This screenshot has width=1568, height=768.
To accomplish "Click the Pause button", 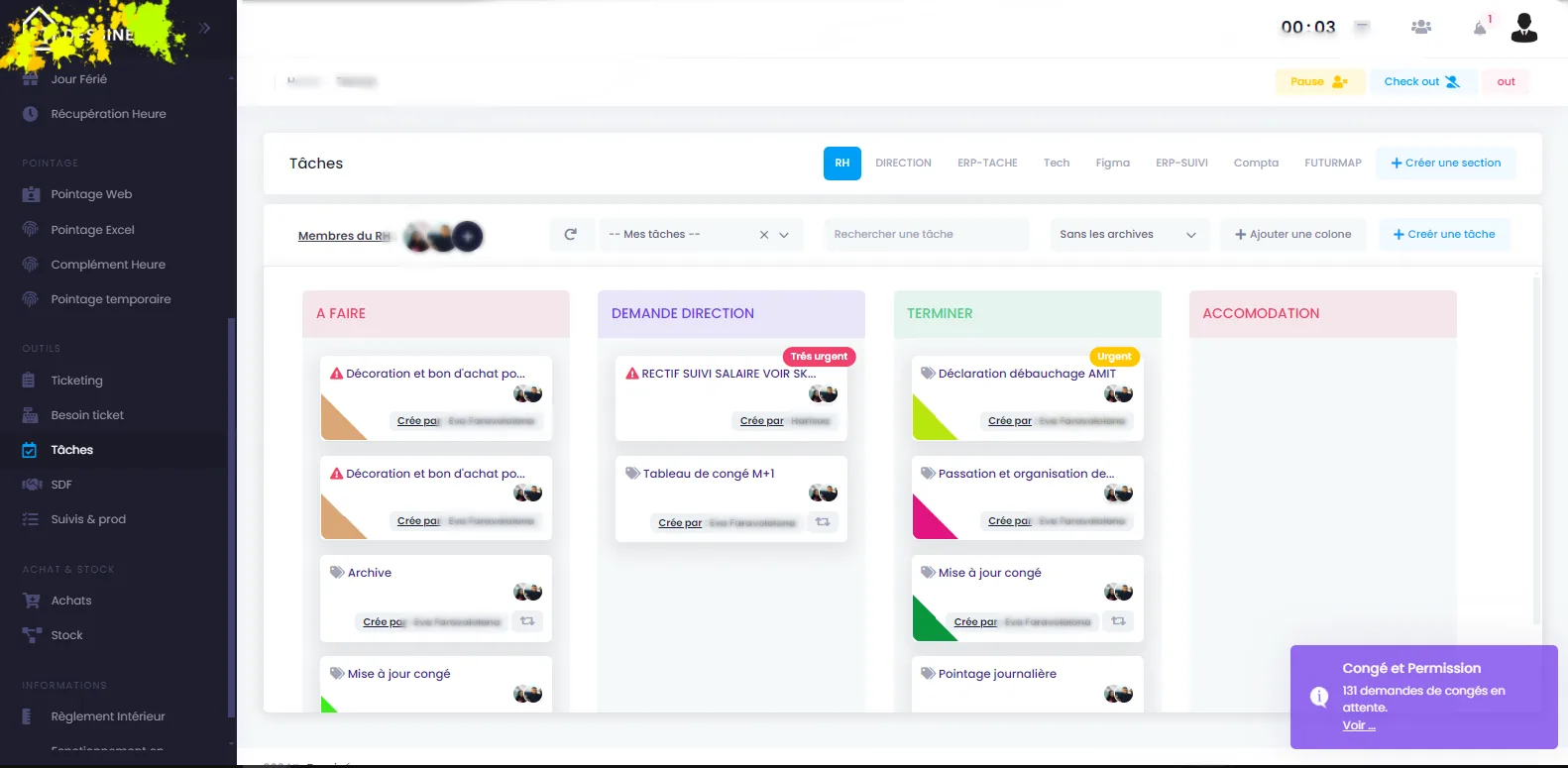I will [x=1319, y=81].
